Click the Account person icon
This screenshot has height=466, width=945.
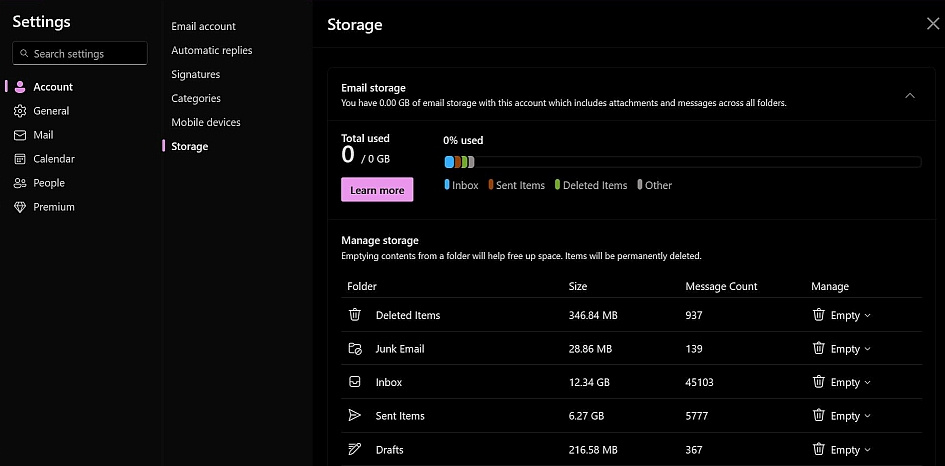pos(20,87)
